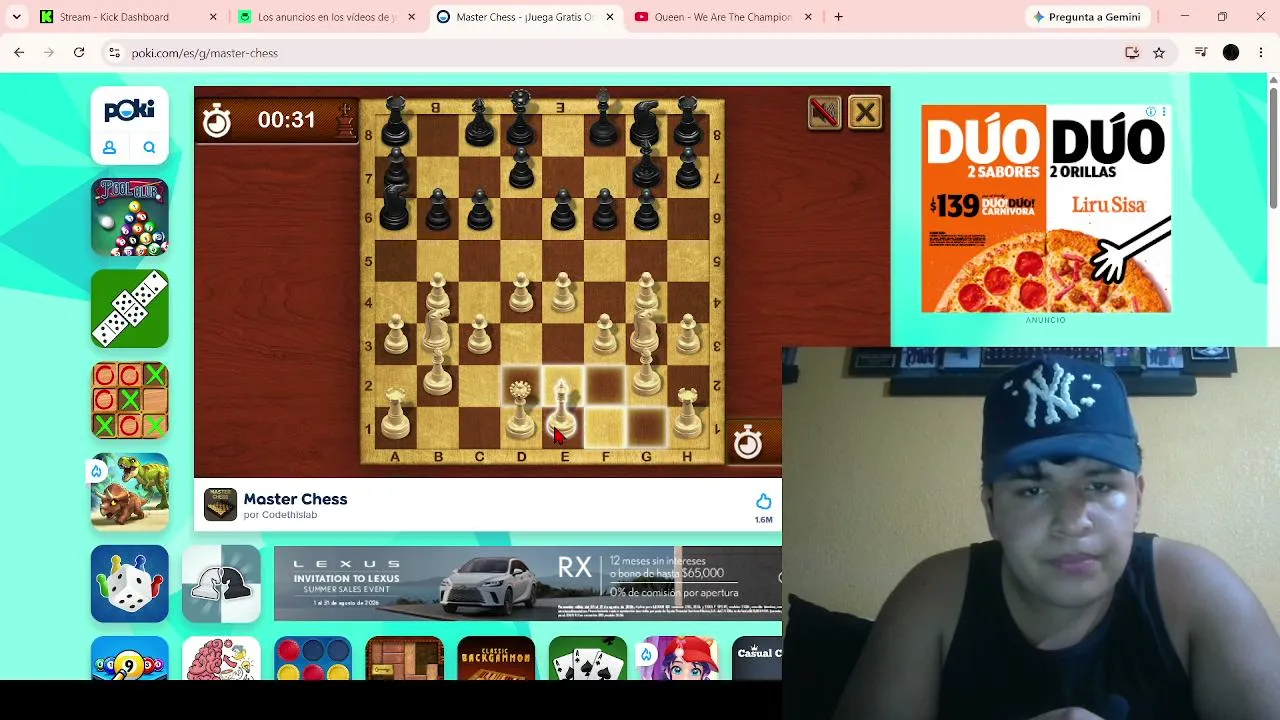Expand the tab search dropdown
Screen dimensions: 1280x720
click(16, 17)
